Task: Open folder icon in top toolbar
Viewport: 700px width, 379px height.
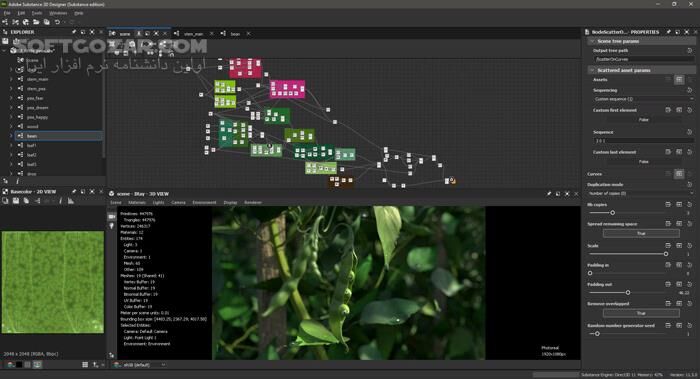Action: 36,22
